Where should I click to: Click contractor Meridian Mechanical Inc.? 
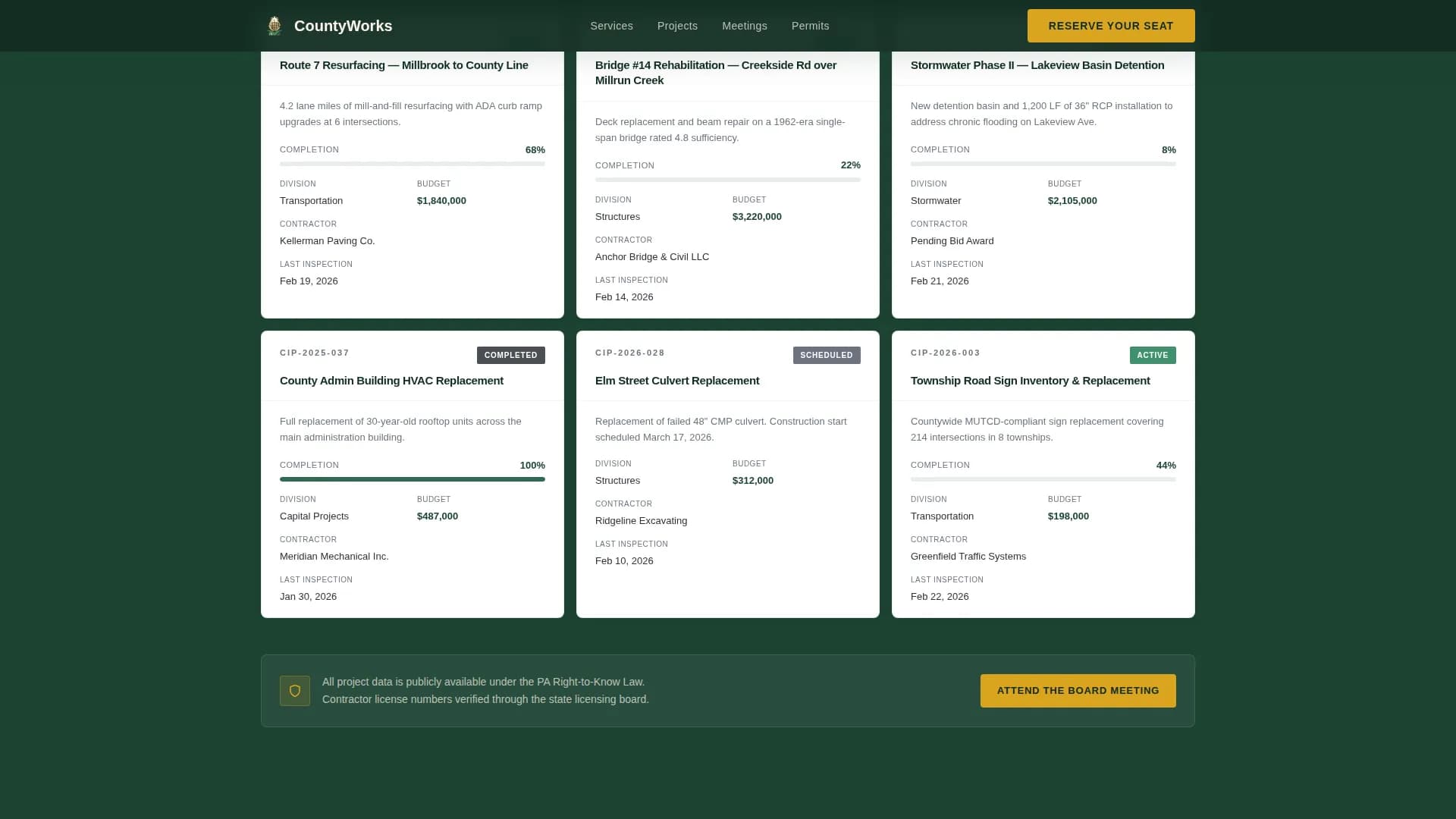pyautogui.click(x=334, y=557)
